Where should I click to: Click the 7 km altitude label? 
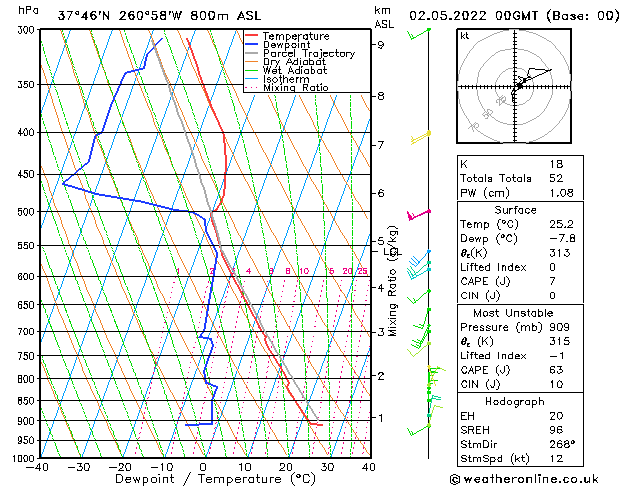click(380, 145)
